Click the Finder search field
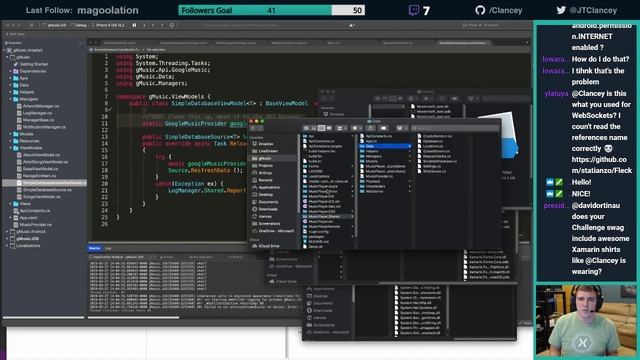The height and width of the screenshot is (360, 640). (x=454, y=128)
